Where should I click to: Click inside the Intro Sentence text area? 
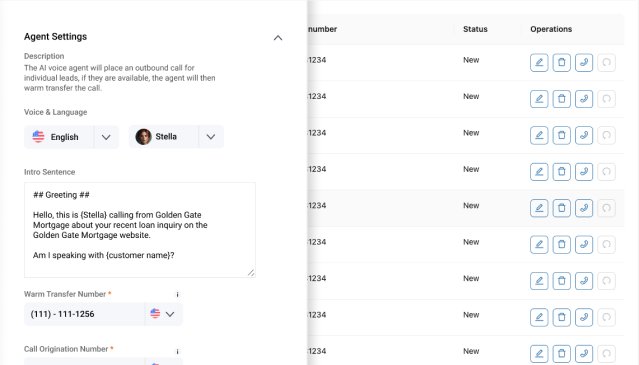140,230
